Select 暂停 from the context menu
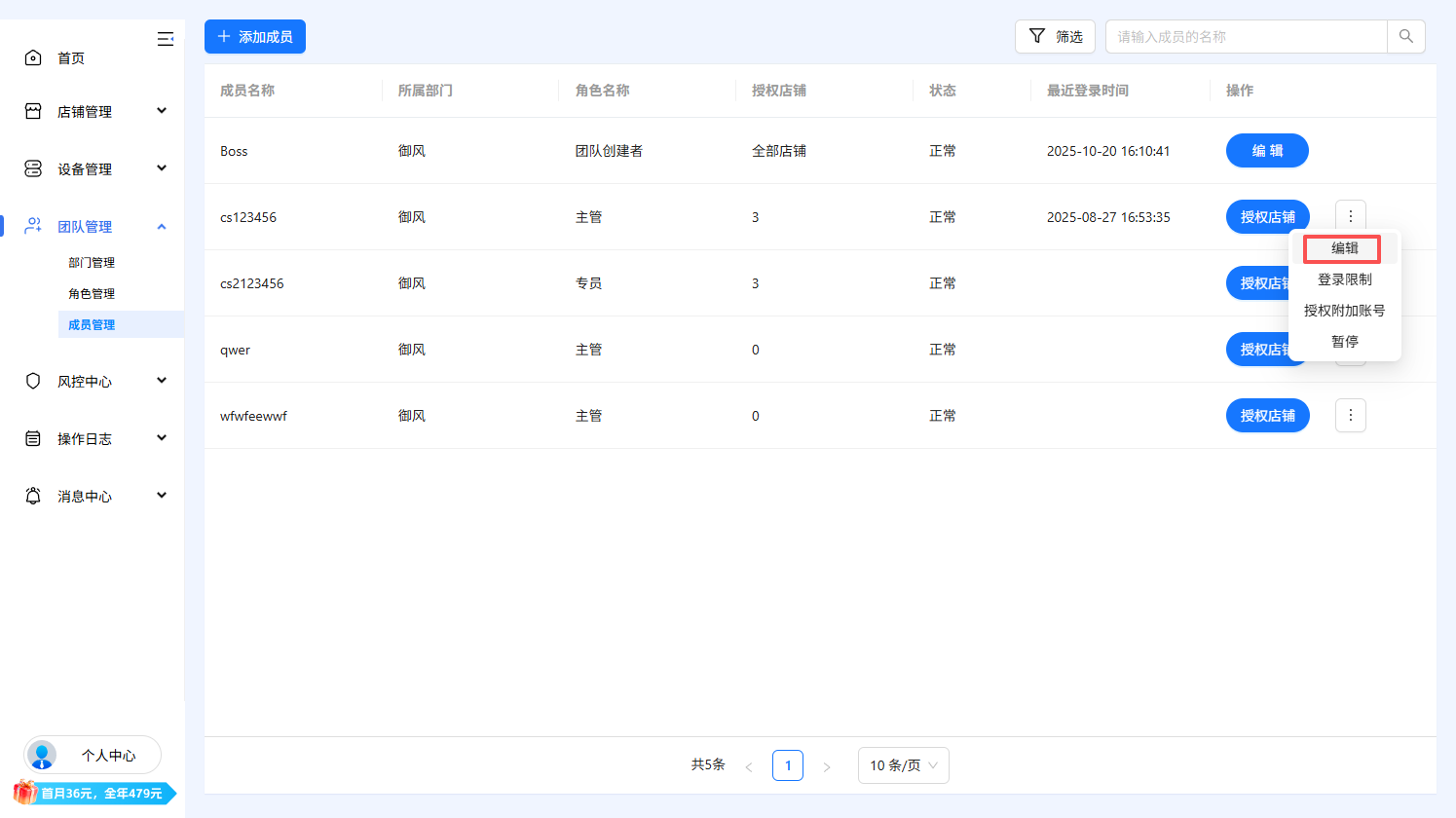 coord(1344,341)
